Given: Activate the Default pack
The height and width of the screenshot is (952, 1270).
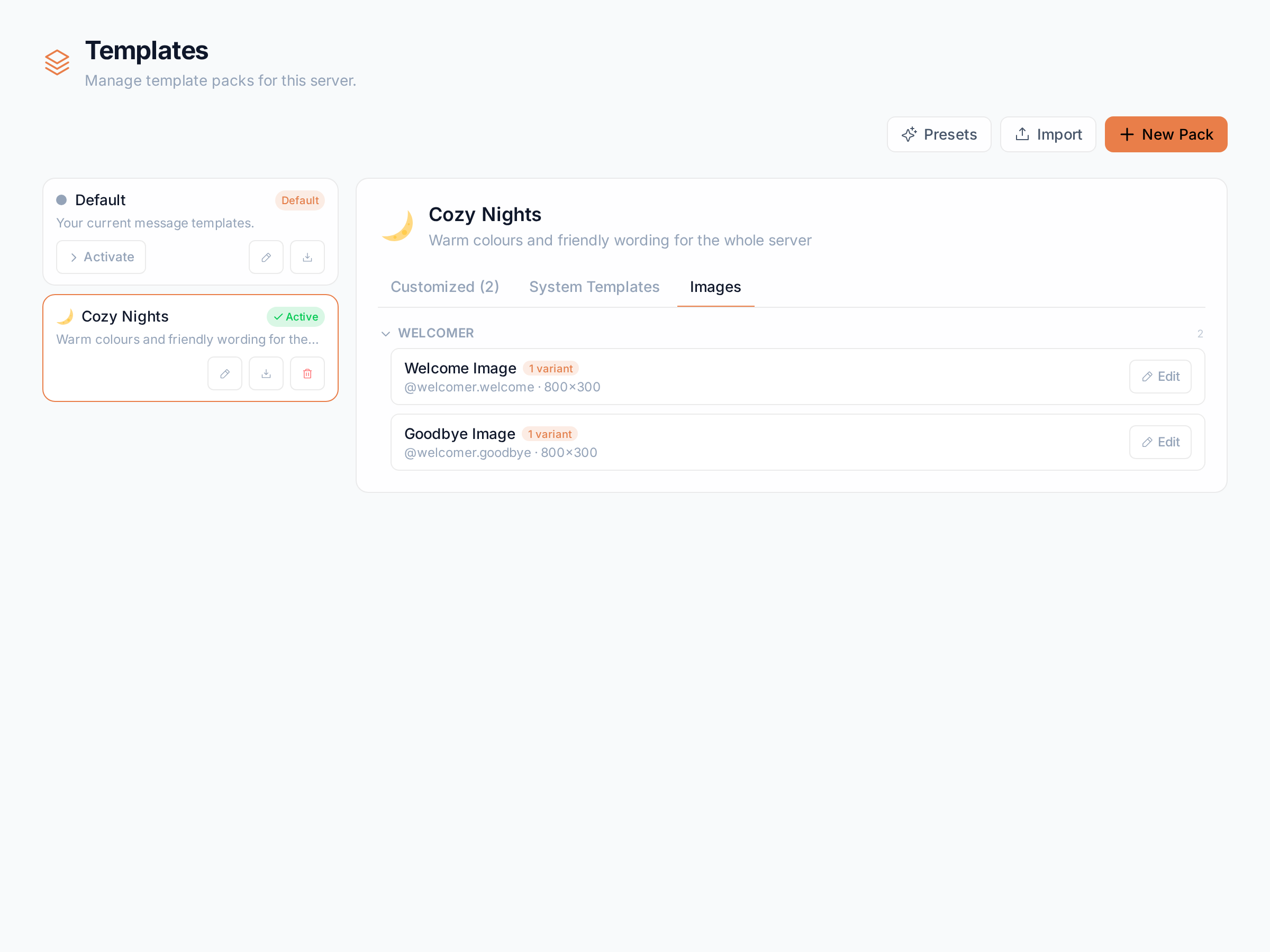Looking at the screenshot, I should coord(101,257).
